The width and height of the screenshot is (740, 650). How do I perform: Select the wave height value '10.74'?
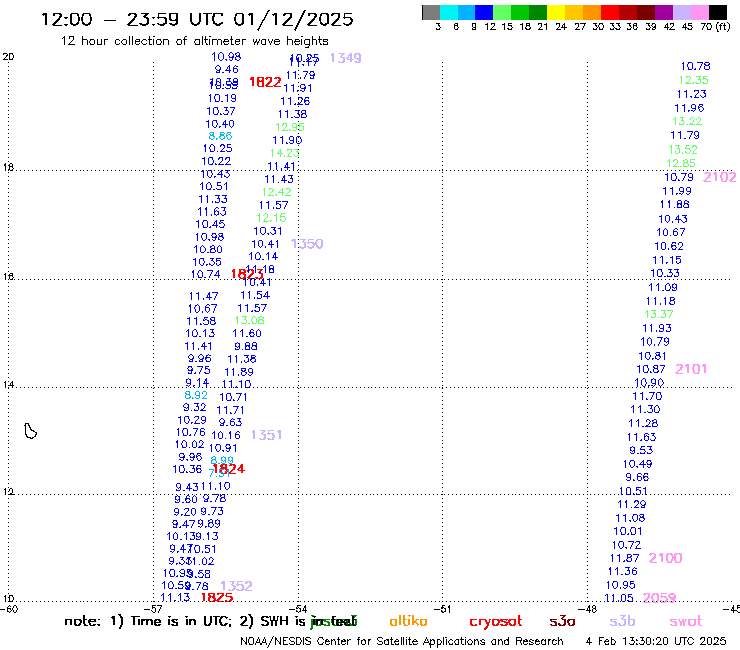205,274
